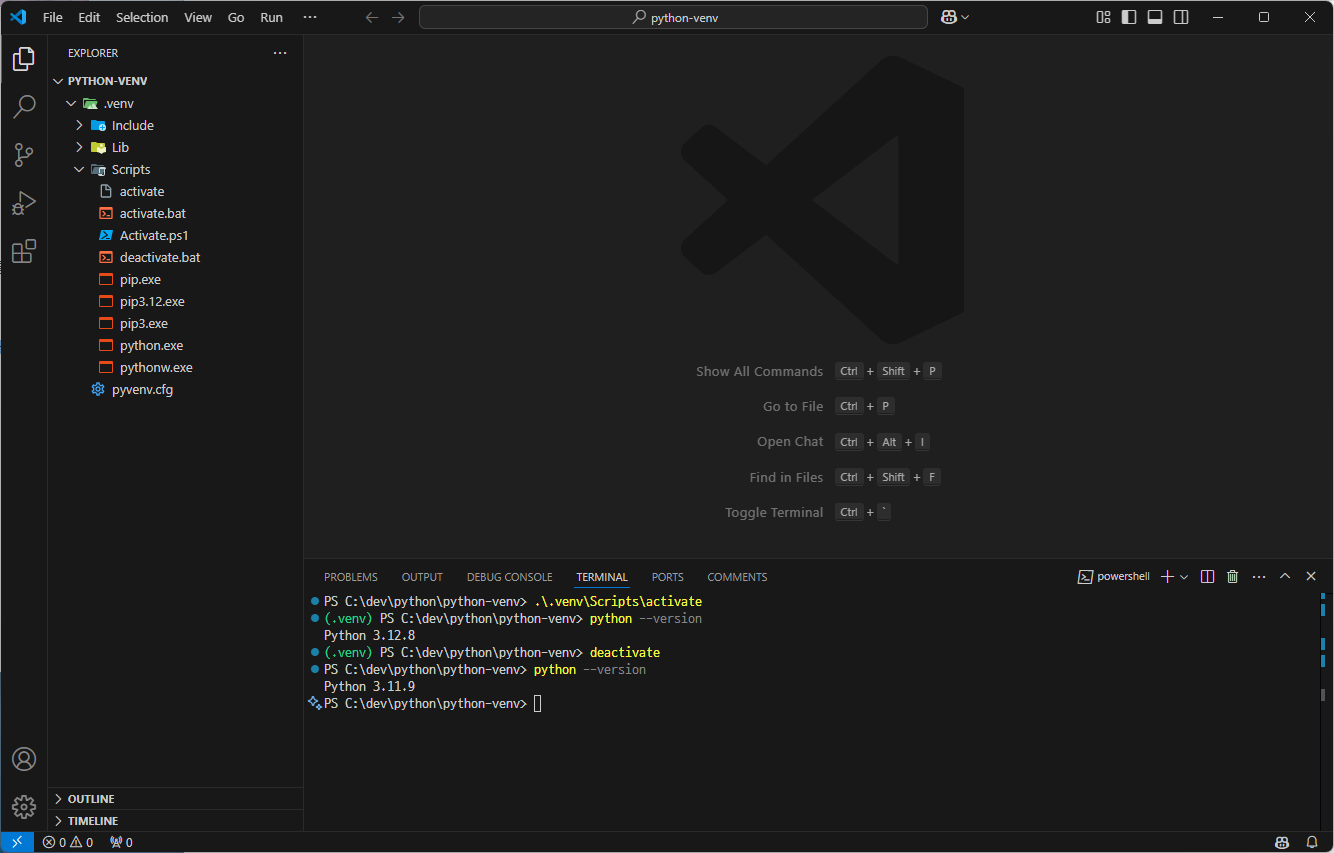The height and width of the screenshot is (853, 1334).
Task: Go back with the left arrow
Action: 372,17
